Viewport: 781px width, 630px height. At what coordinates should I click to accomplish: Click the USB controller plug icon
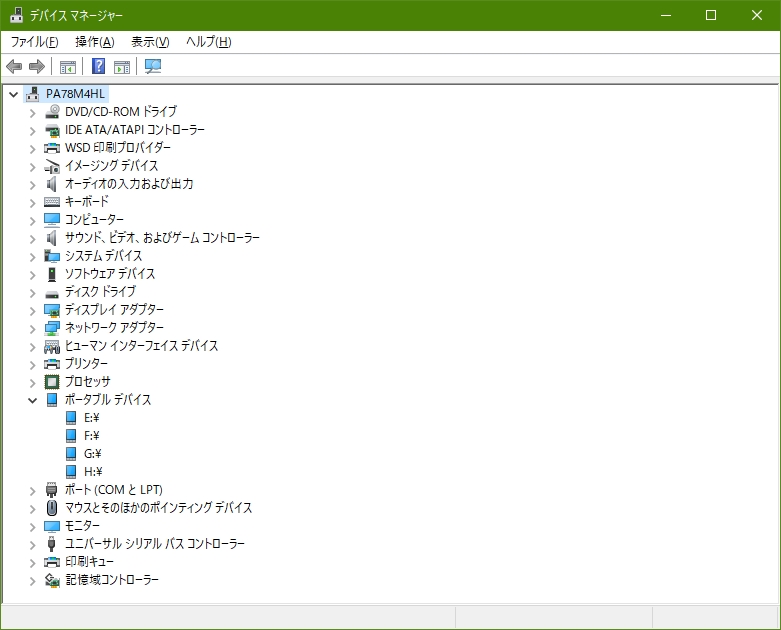pos(52,544)
